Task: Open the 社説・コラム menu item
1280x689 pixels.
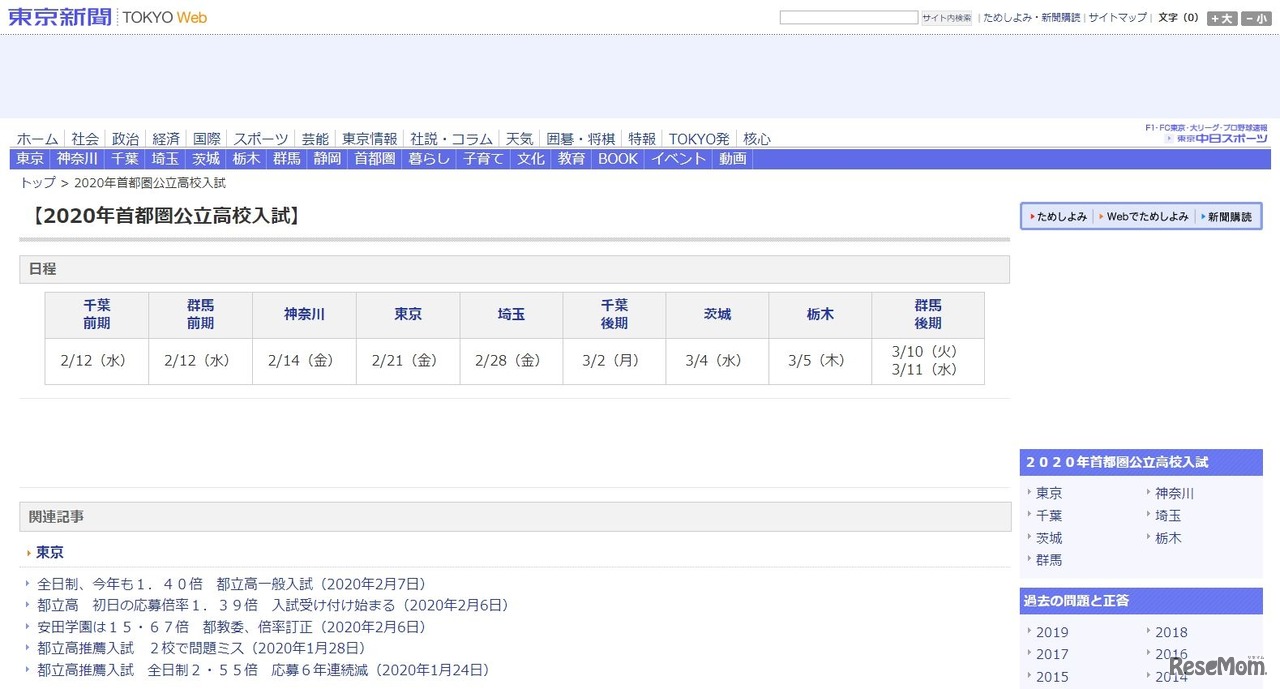Action: coord(451,139)
